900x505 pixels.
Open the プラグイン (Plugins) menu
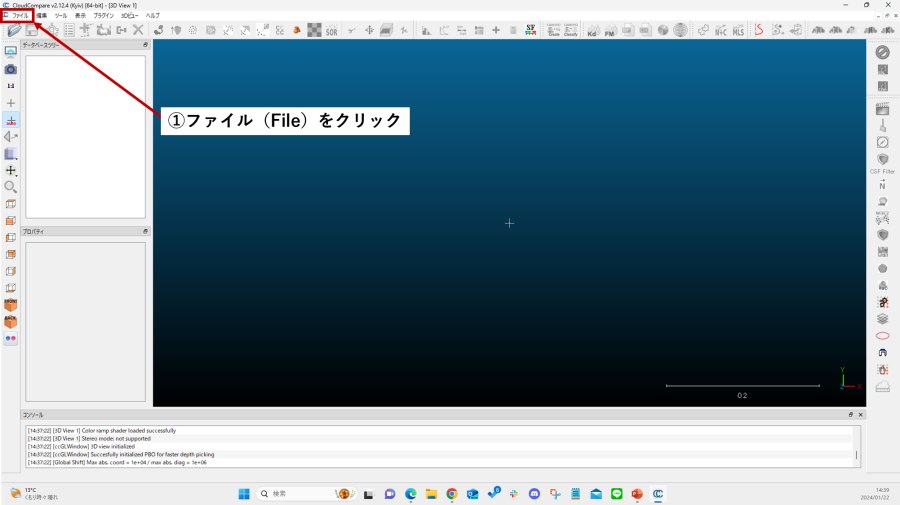pyautogui.click(x=103, y=15)
